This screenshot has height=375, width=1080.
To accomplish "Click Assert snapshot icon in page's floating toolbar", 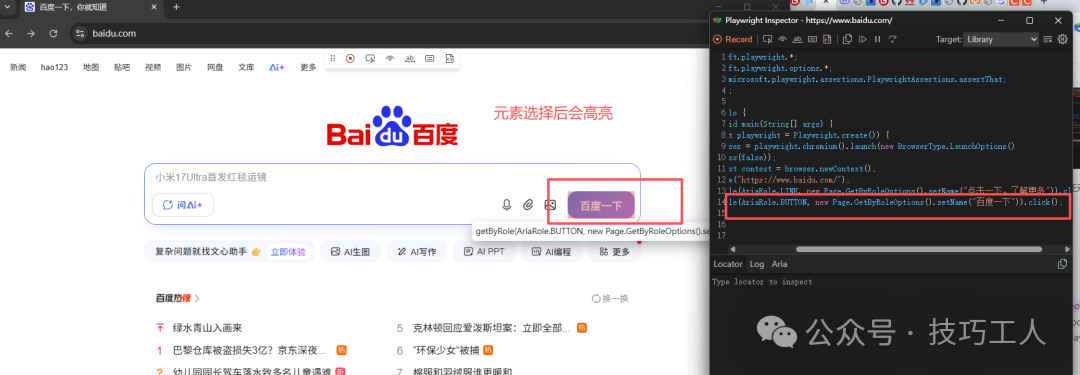I will 449,59.
